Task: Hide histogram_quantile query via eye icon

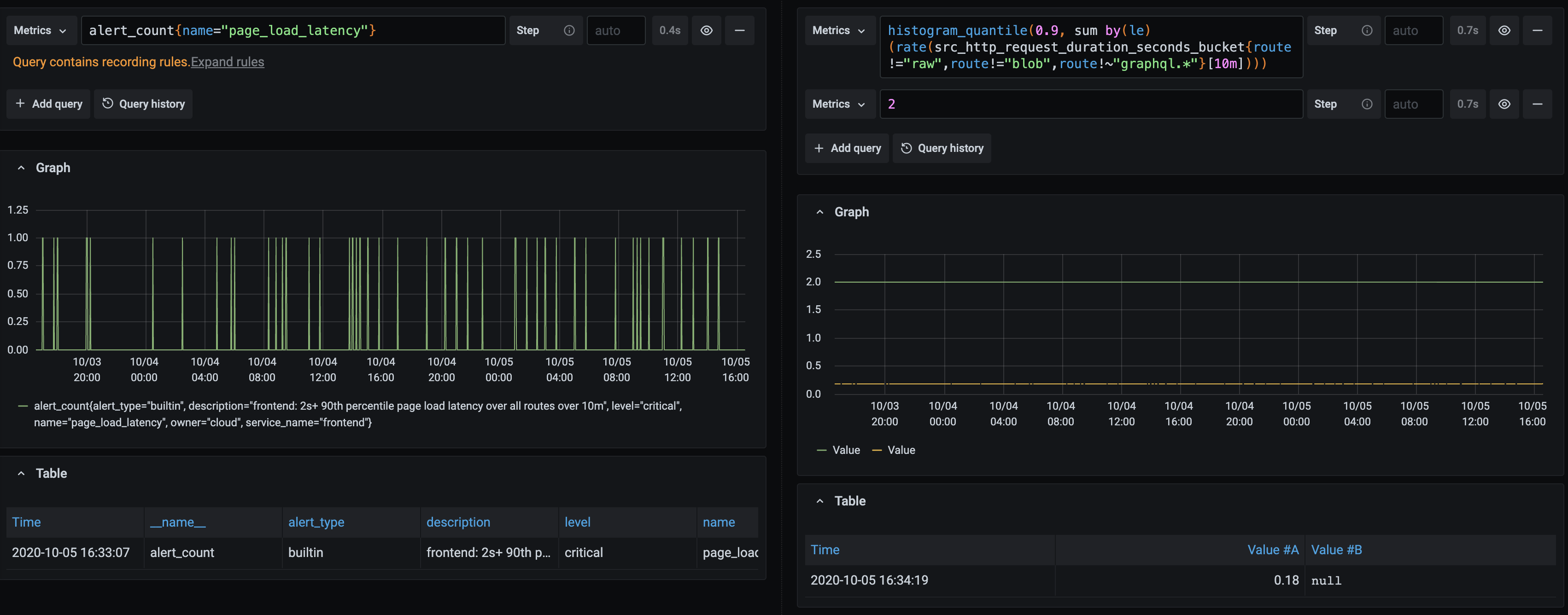Action: pos(1504,30)
